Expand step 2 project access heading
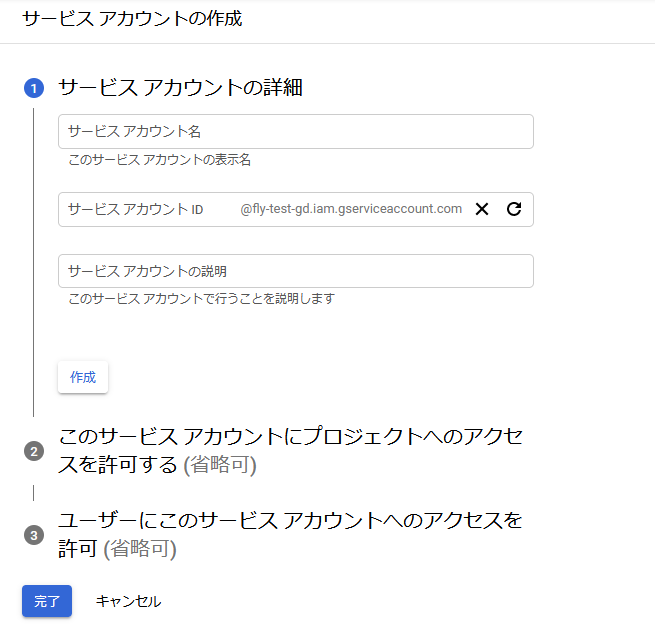The image size is (655, 638). [x=290, y=450]
